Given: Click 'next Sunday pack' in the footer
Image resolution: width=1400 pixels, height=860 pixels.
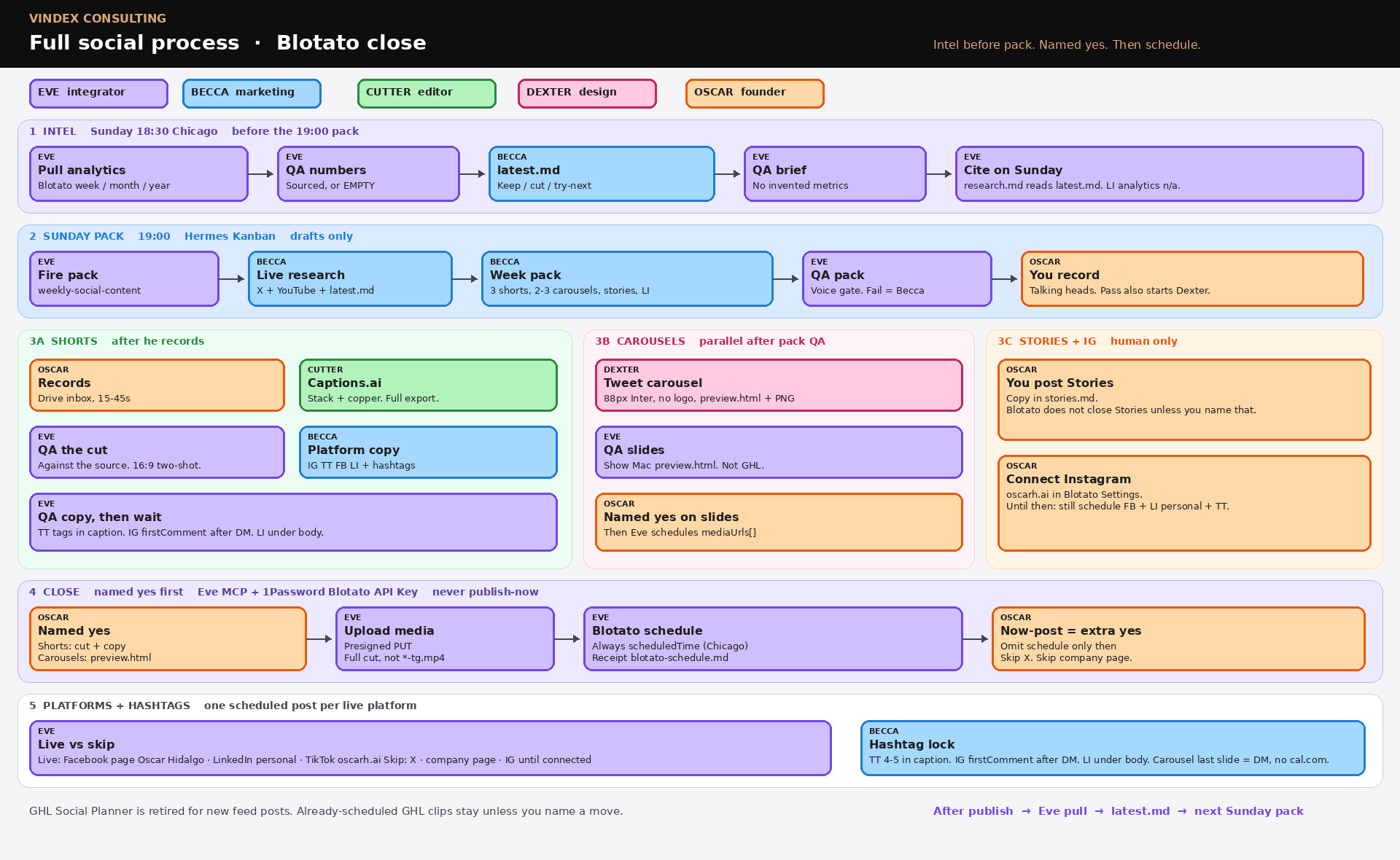Looking at the screenshot, I should (x=1249, y=811).
